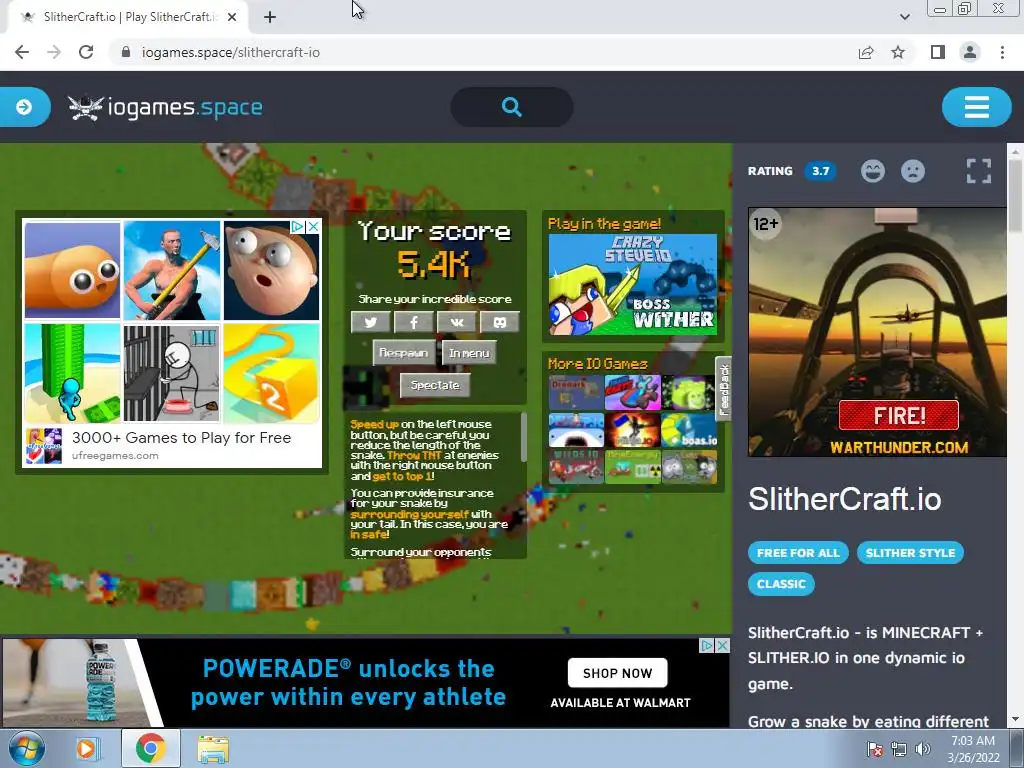Screen dimensions: 1024x768
Task: Open the Feedback side tab
Action: [724, 389]
